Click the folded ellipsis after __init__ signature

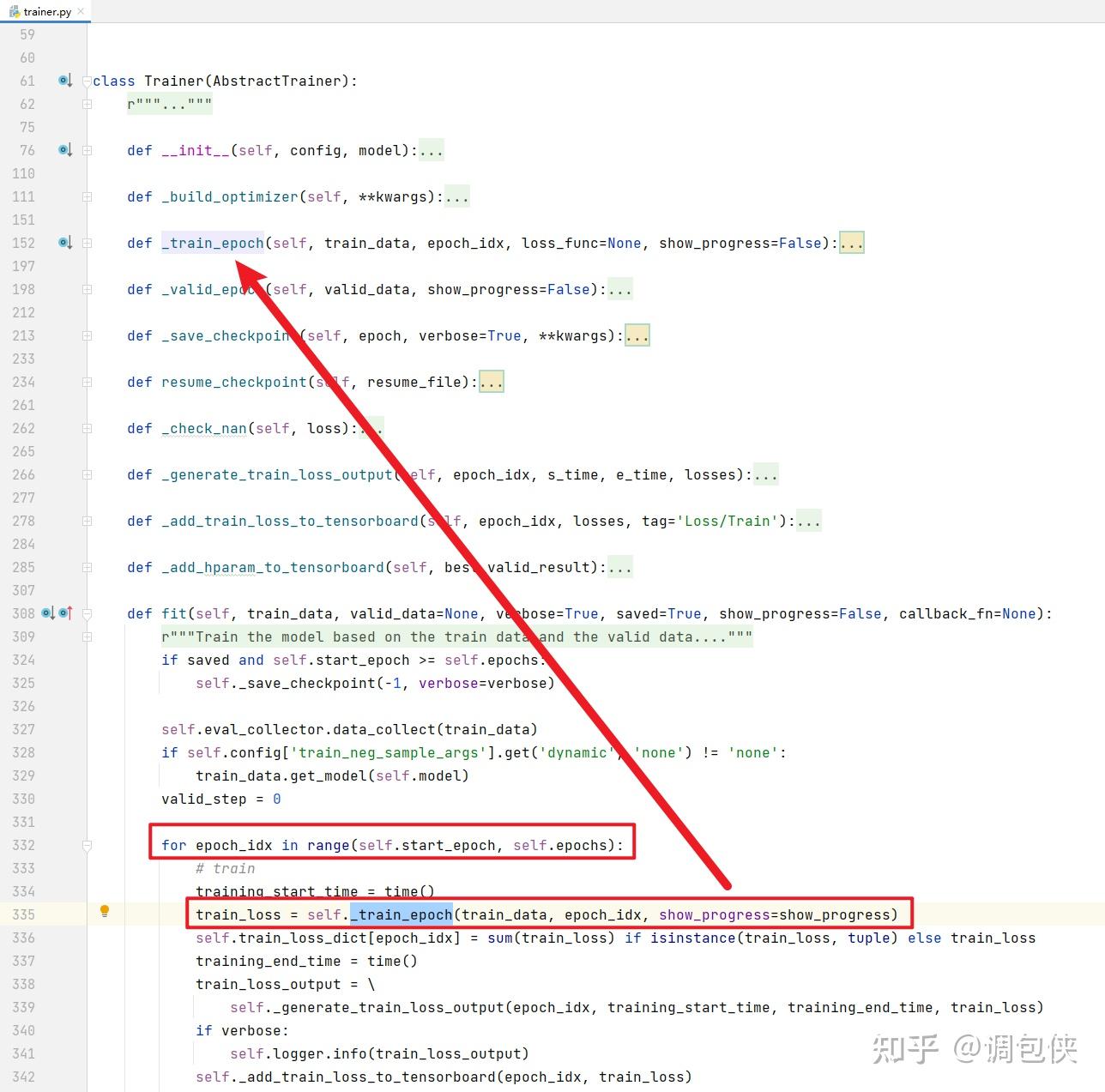(x=431, y=151)
